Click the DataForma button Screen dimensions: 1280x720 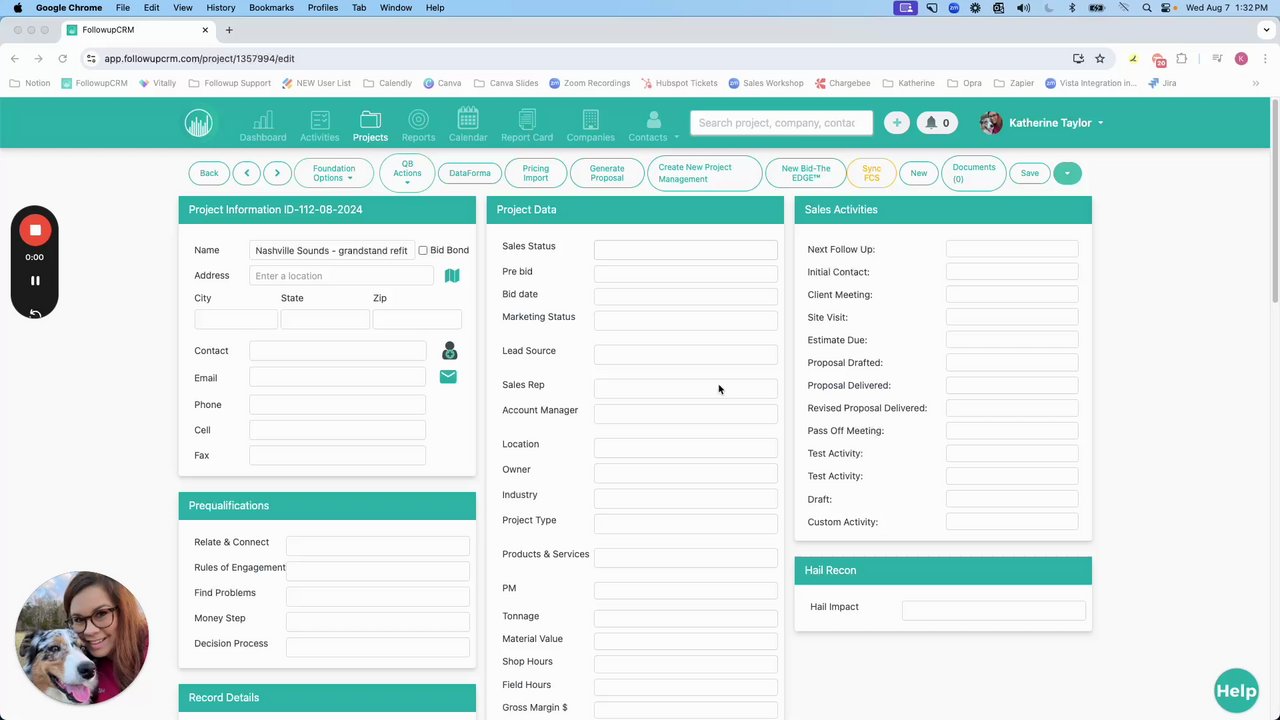click(x=470, y=173)
